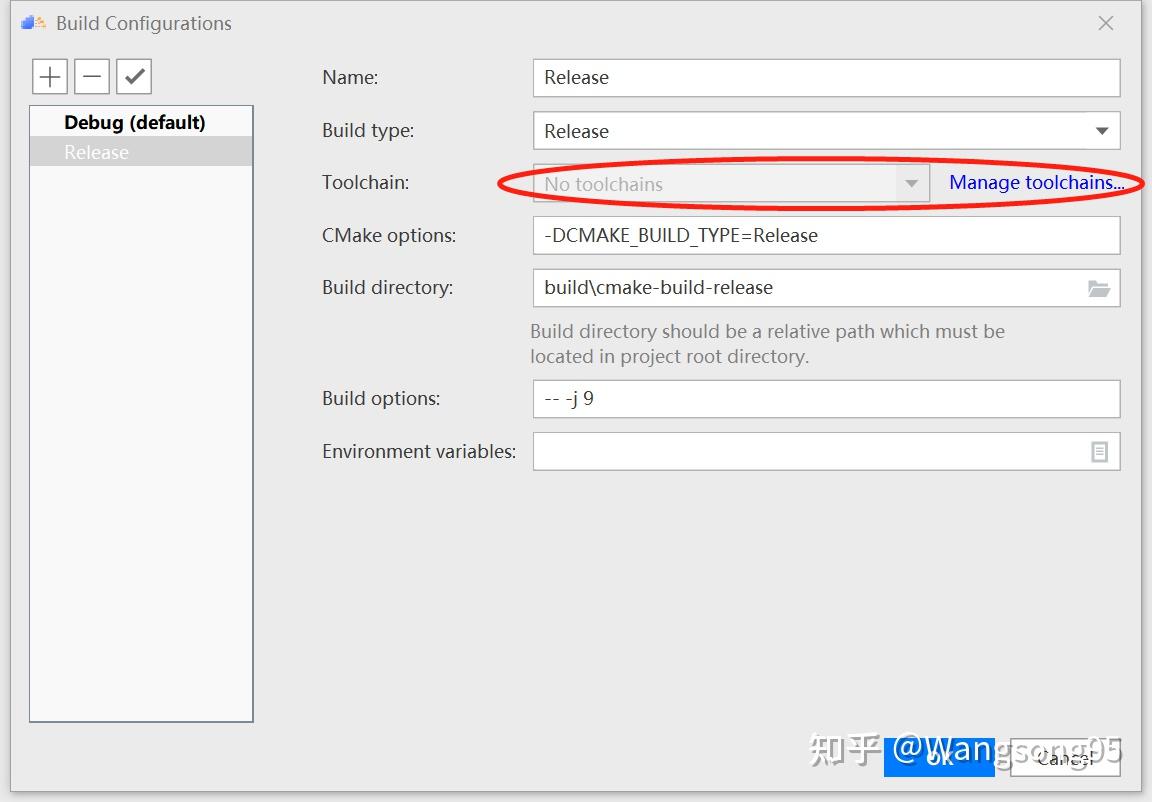Browse for build directory folder icon
The image size is (1152, 802).
1098,289
